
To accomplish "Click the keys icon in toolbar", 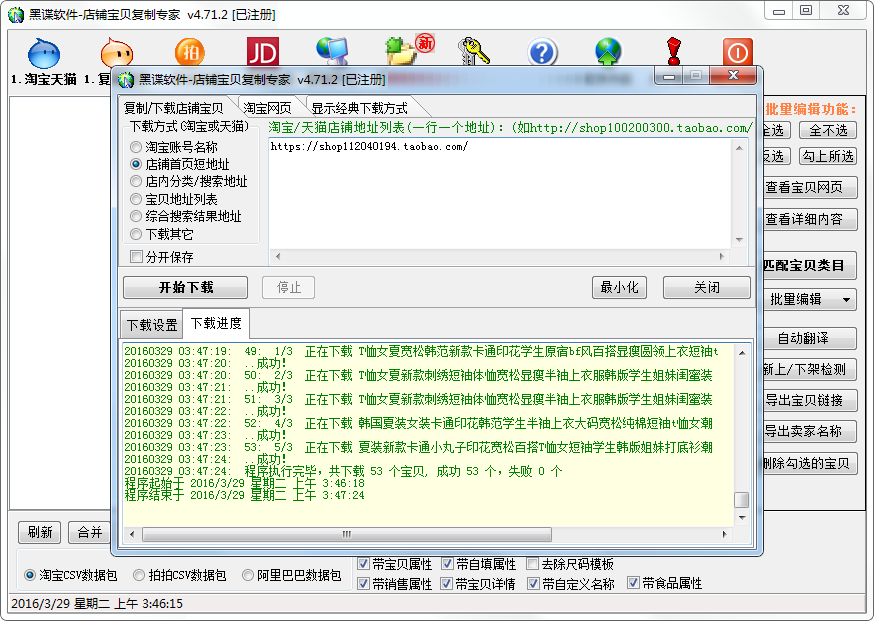I will pyautogui.click(x=473, y=52).
